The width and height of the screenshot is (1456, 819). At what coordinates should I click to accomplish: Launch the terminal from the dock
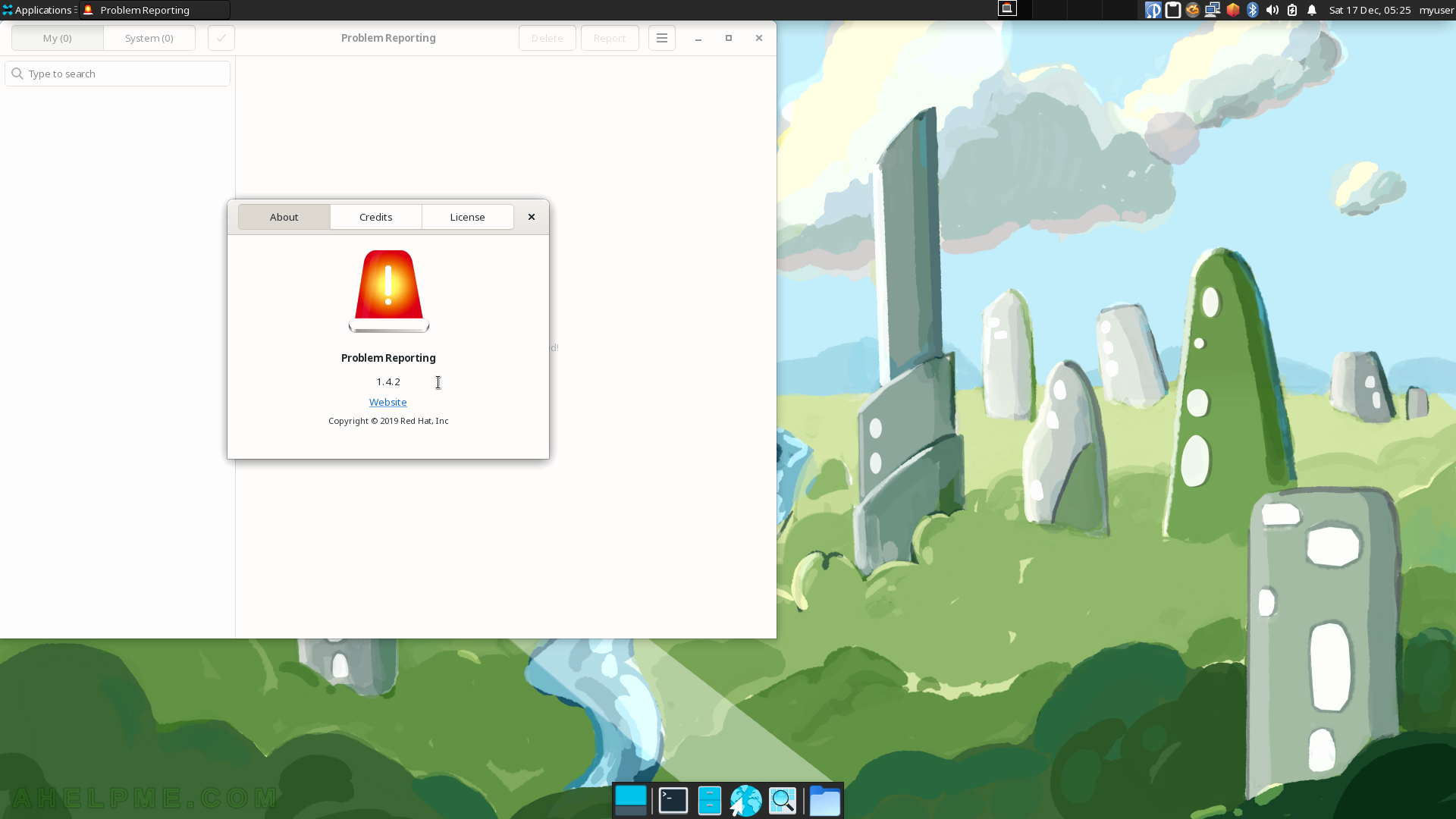click(673, 801)
